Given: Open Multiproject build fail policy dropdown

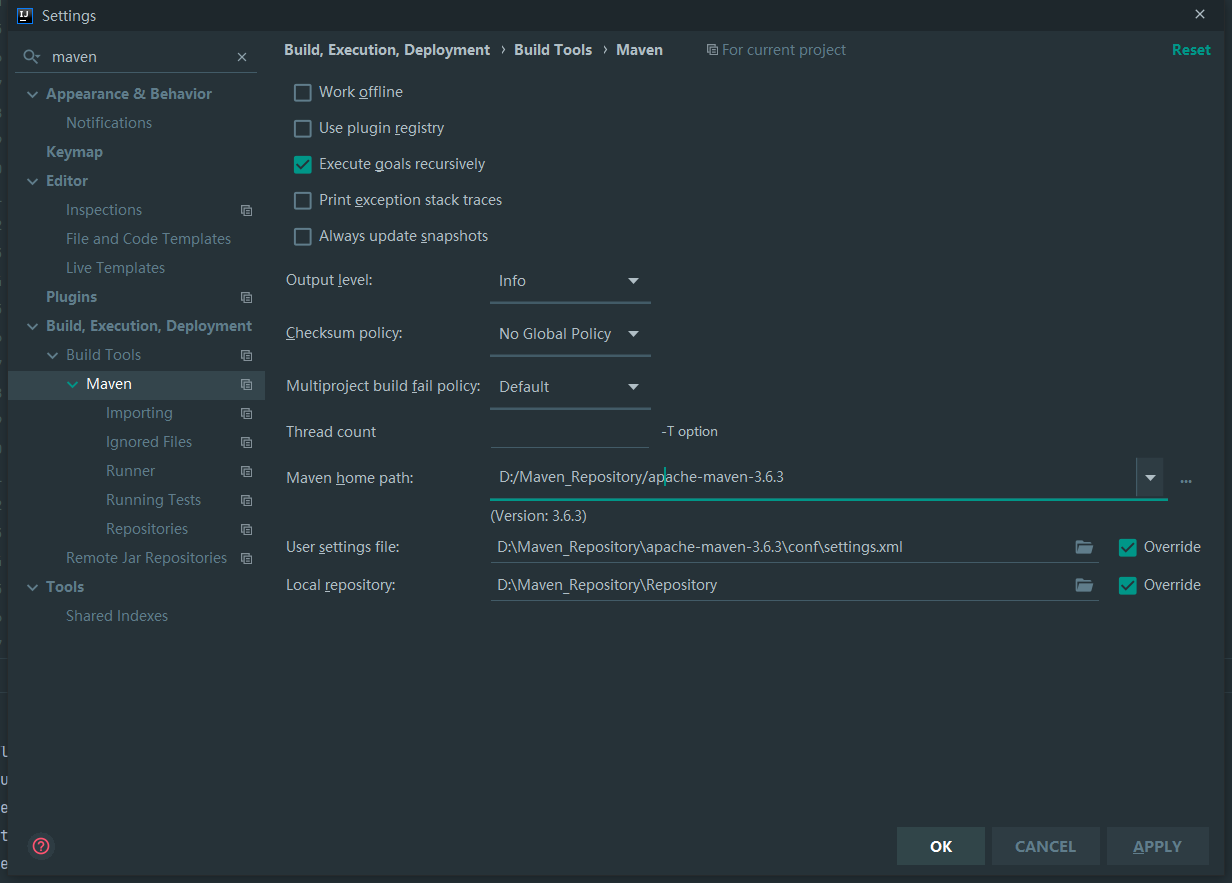Looking at the screenshot, I should [570, 387].
